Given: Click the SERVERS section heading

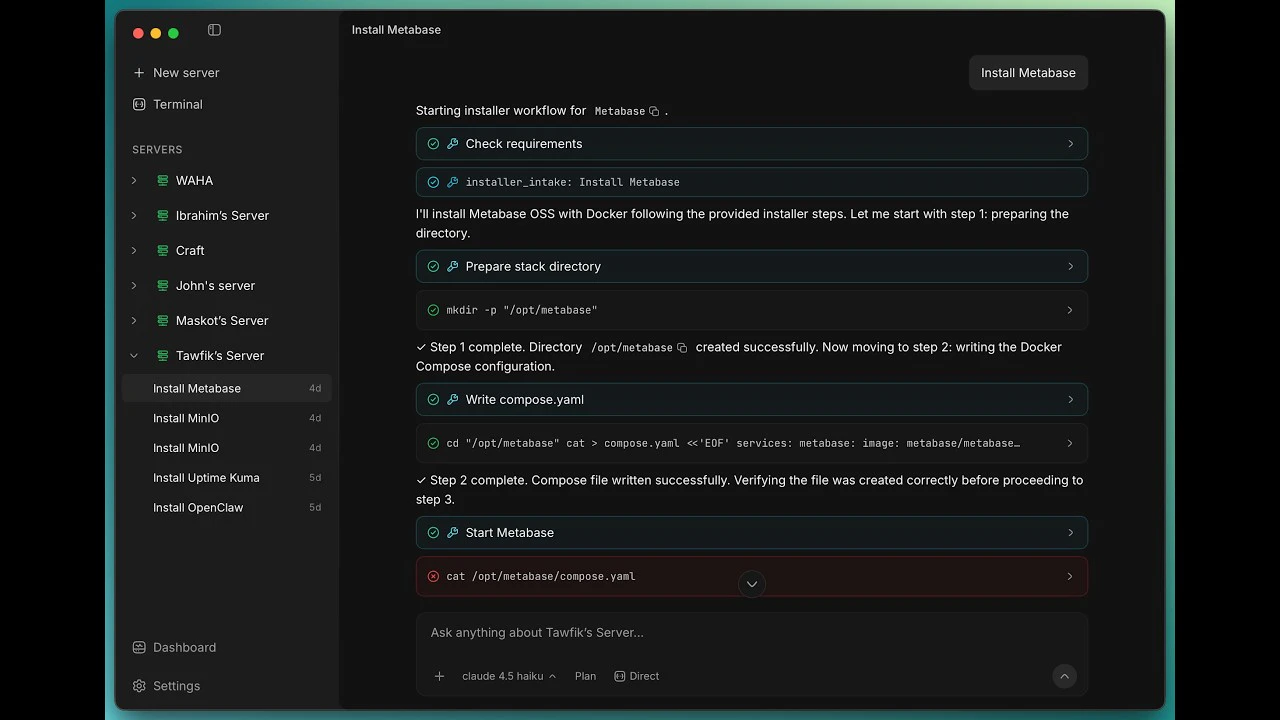Looking at the screenshot, I should (157, 150).
